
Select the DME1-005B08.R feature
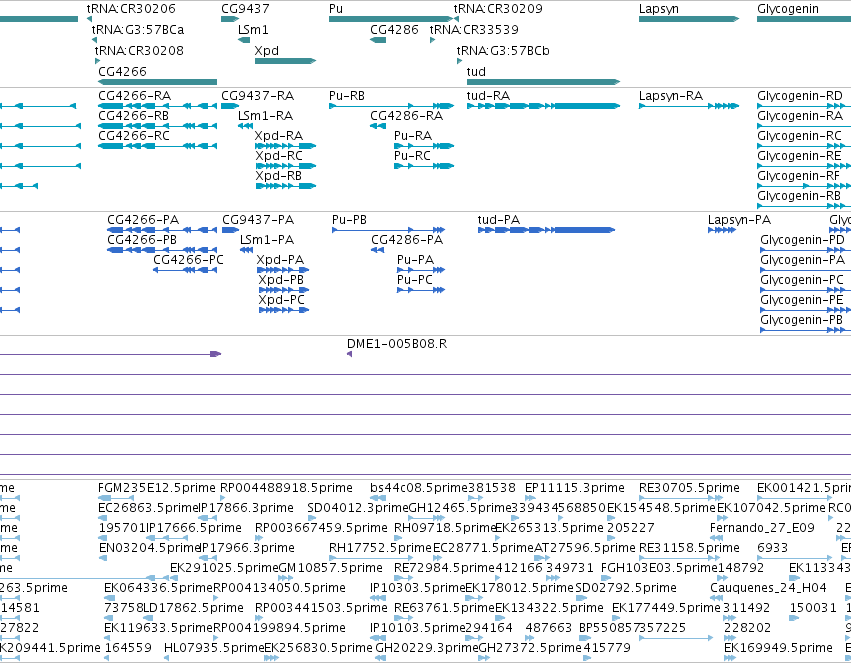click(350, 354)
